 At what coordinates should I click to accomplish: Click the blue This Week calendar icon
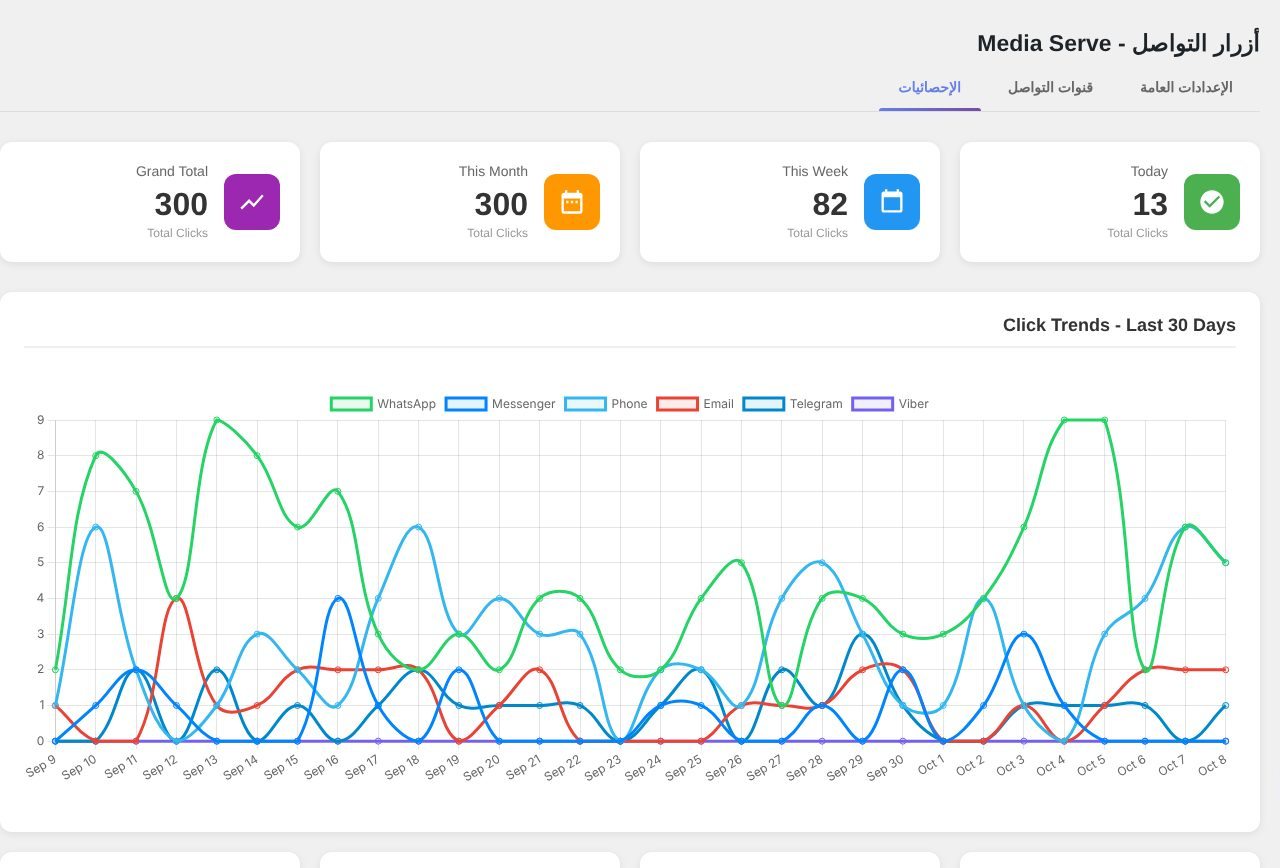coord(892,202)
